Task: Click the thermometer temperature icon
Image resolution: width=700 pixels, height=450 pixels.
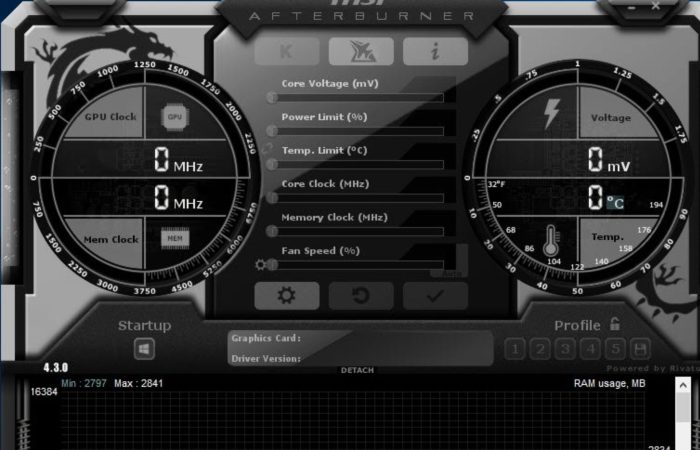Action: pyautogui.click(x=551, y=240)
